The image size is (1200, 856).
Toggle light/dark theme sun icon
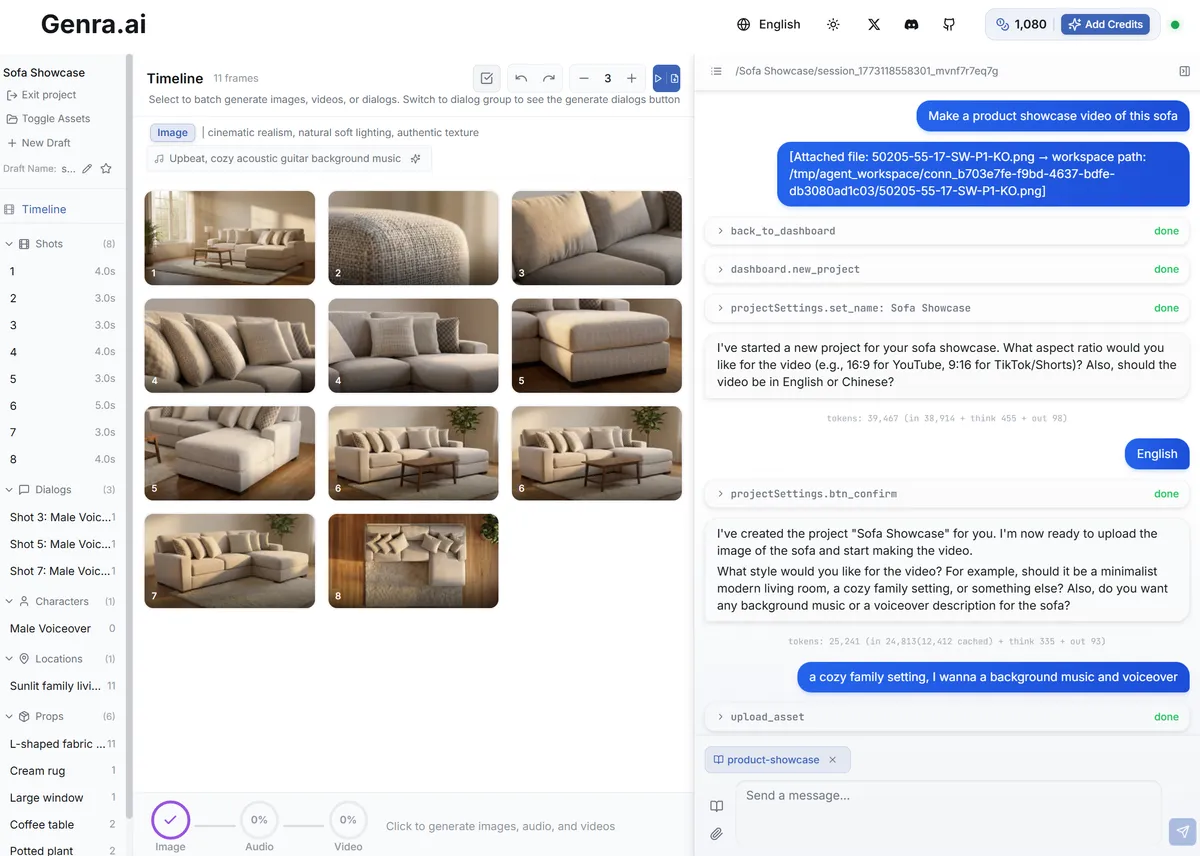[x=833, y=24]
